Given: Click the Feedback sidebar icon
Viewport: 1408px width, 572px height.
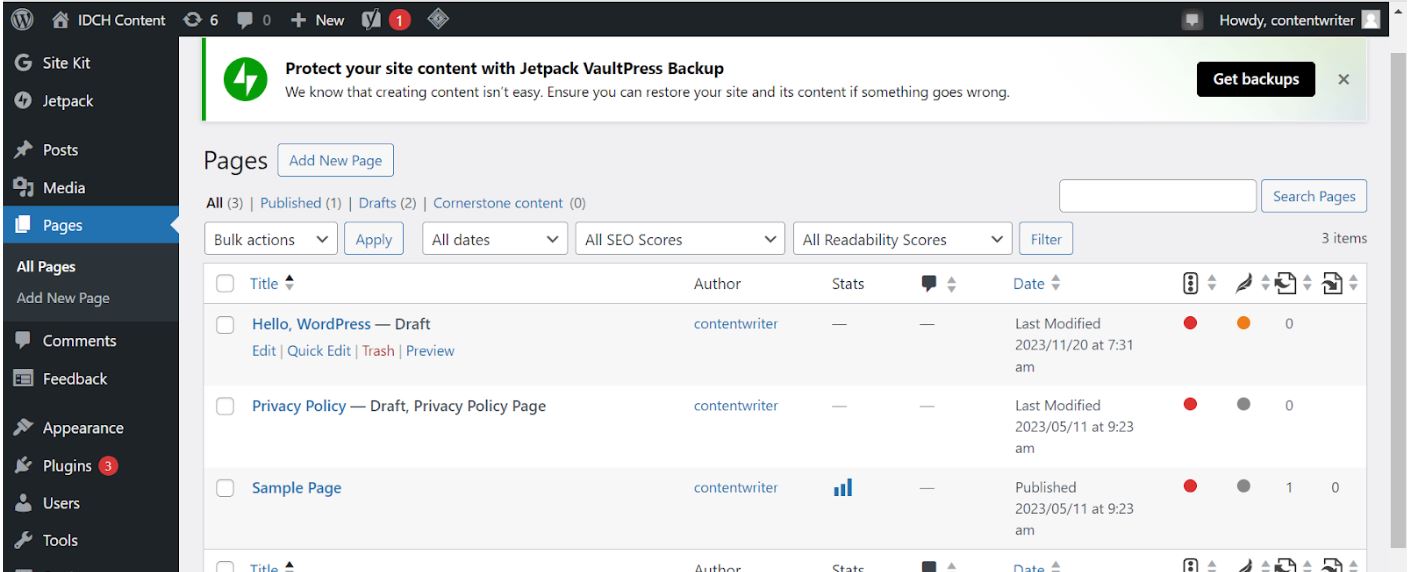Looking at the screenshot, I should [23, 379].
